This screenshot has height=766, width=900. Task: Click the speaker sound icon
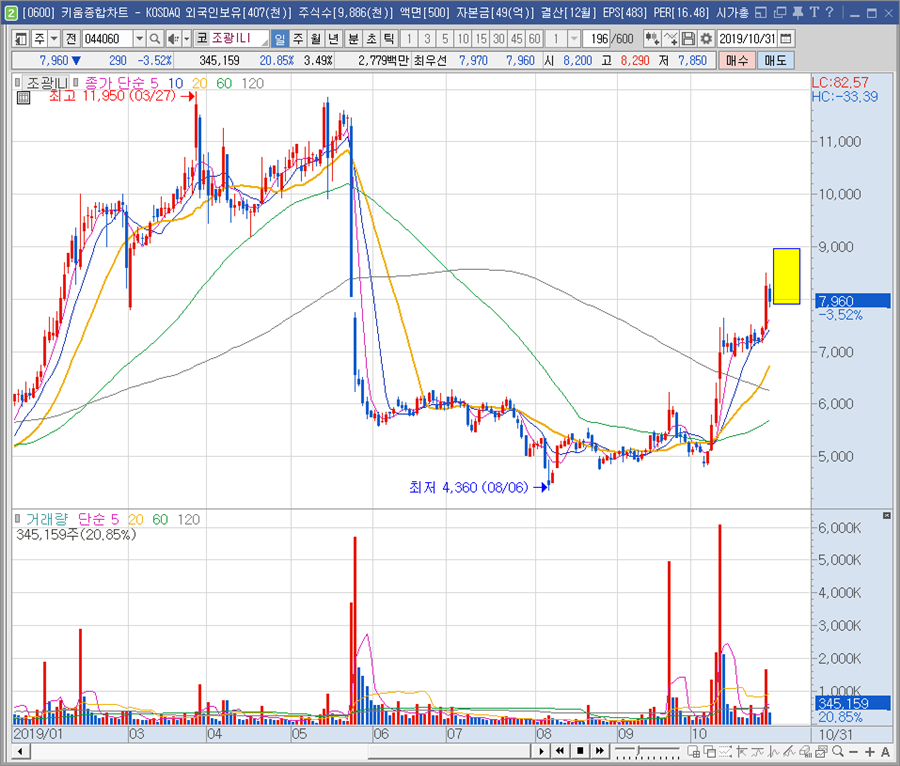[173, 39]
